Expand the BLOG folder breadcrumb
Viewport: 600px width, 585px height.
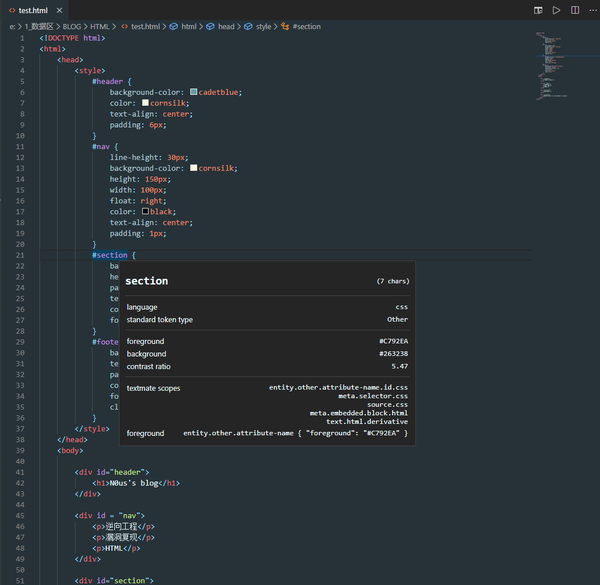coord(72,26)
